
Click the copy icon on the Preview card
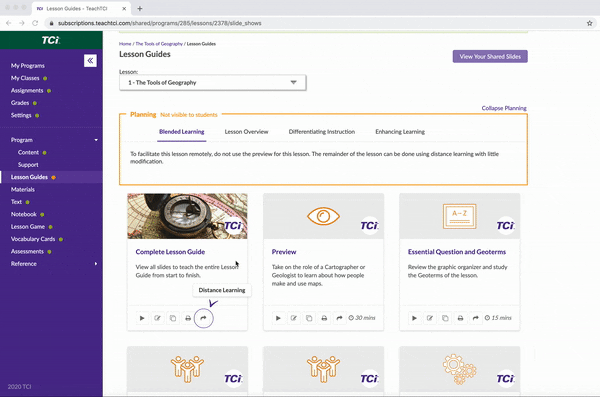click(x=309, y=318)
